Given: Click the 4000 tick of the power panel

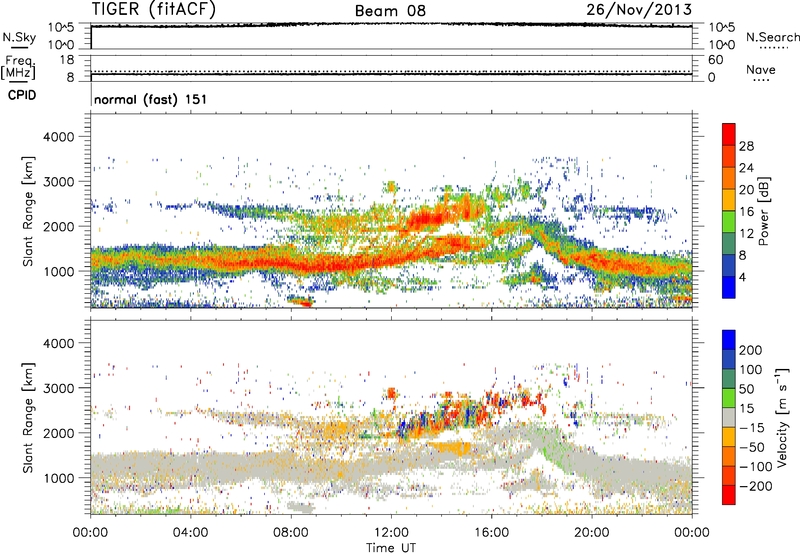Looking at the screenshot, I should (59, 137).
